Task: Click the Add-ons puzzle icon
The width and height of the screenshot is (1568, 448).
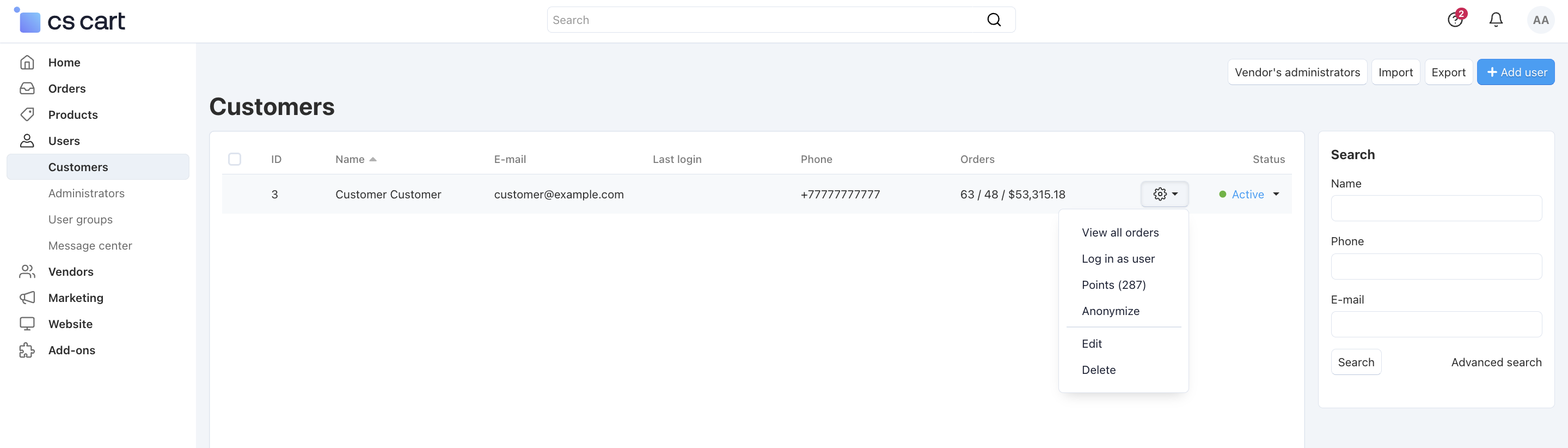Action: pyautogui.click(x=27, y=350)
